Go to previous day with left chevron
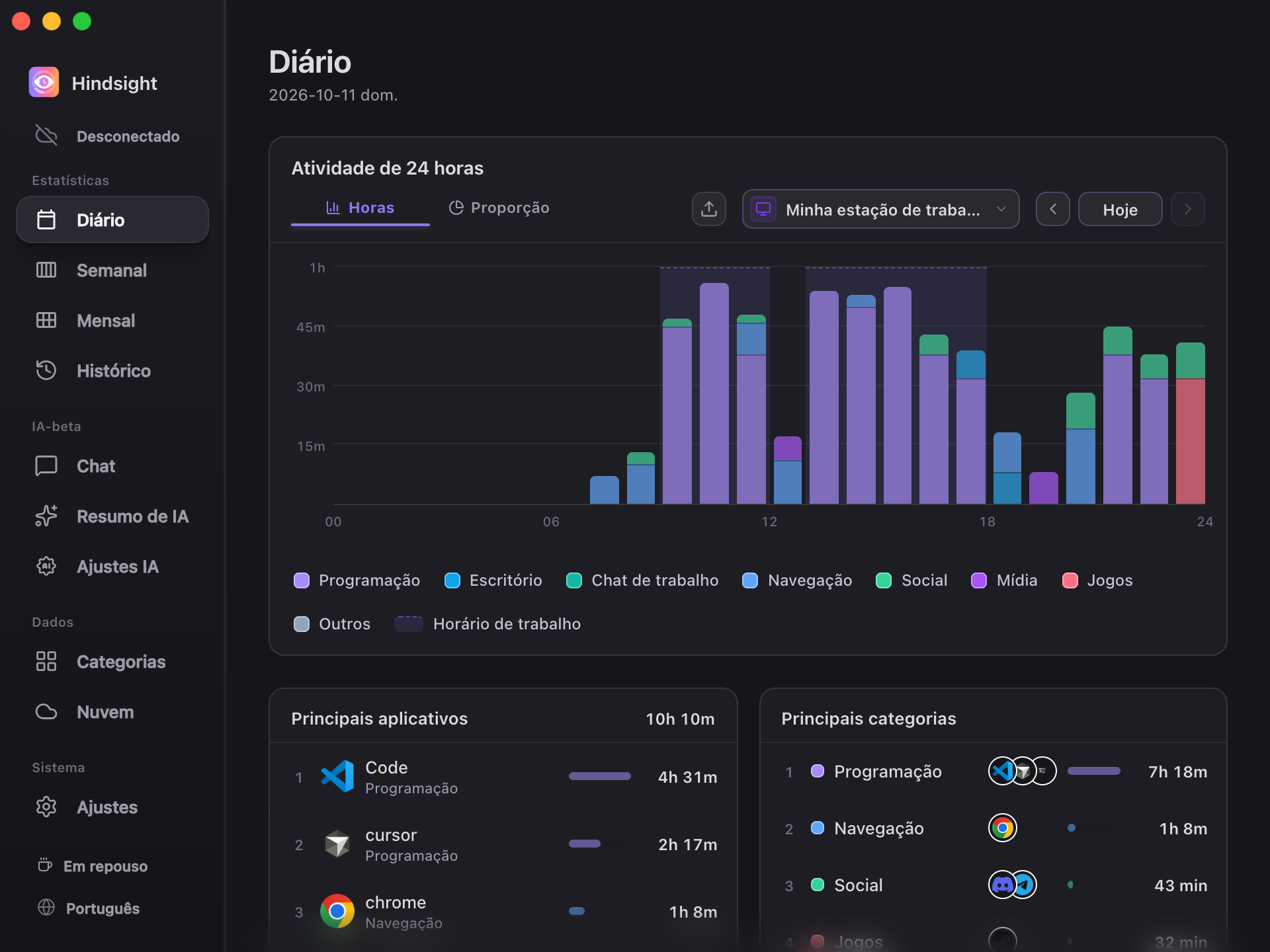 pos(1052,209)
